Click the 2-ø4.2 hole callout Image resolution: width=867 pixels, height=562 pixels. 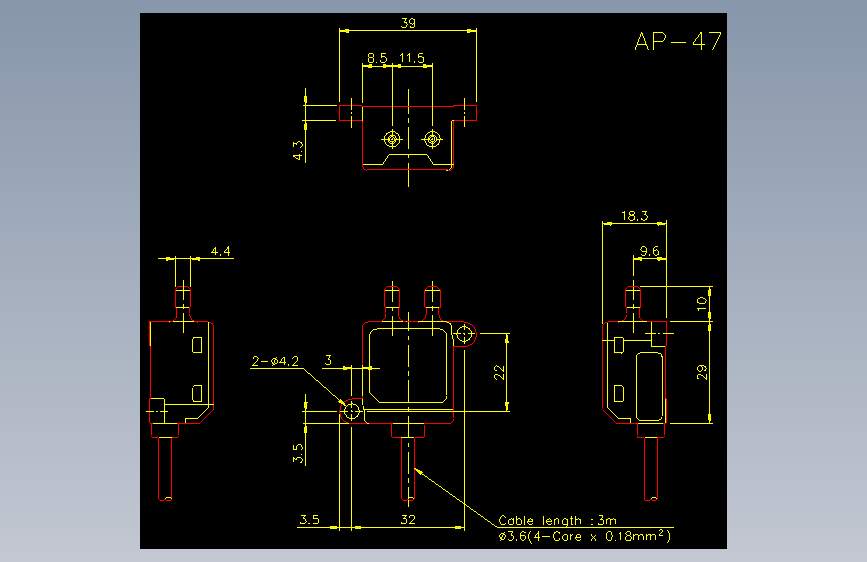coord(275,361)
